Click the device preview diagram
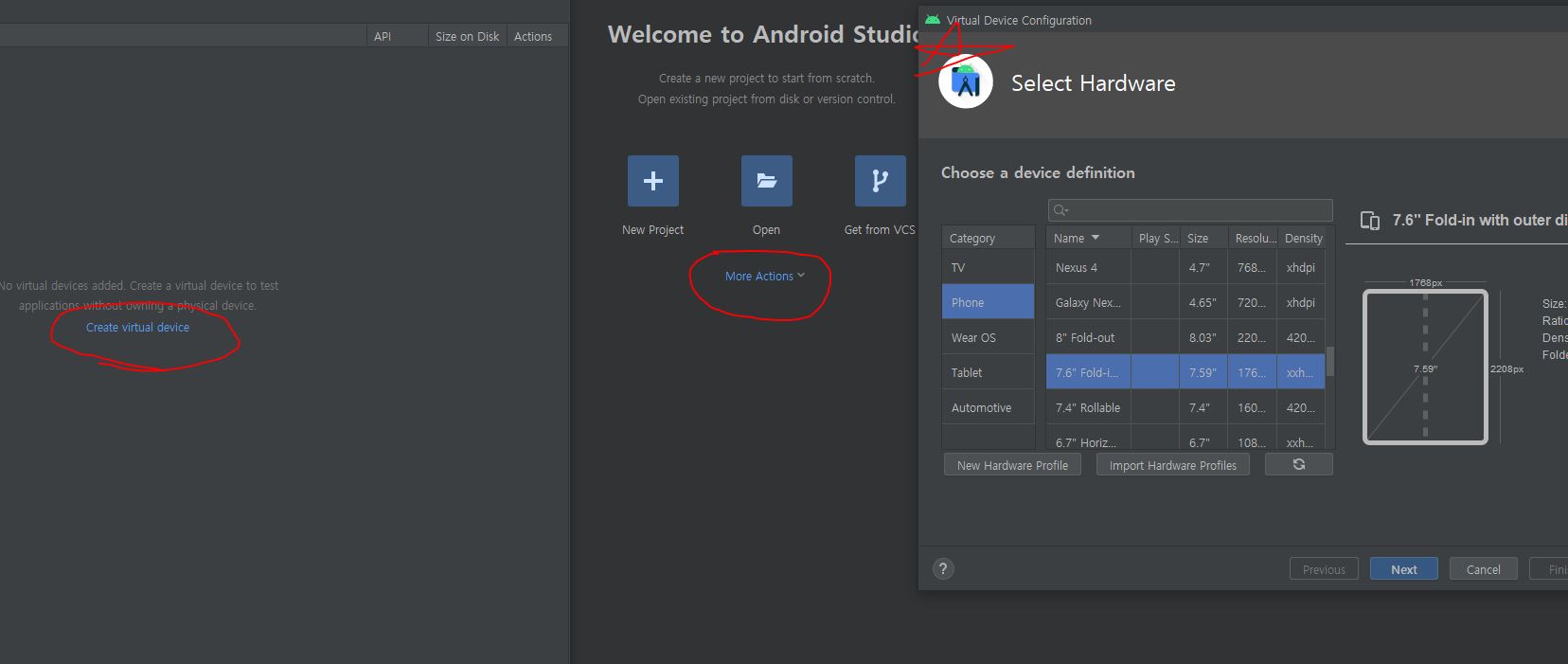The height and width of the screenshot is (664, 1568). pos(1425,367)
